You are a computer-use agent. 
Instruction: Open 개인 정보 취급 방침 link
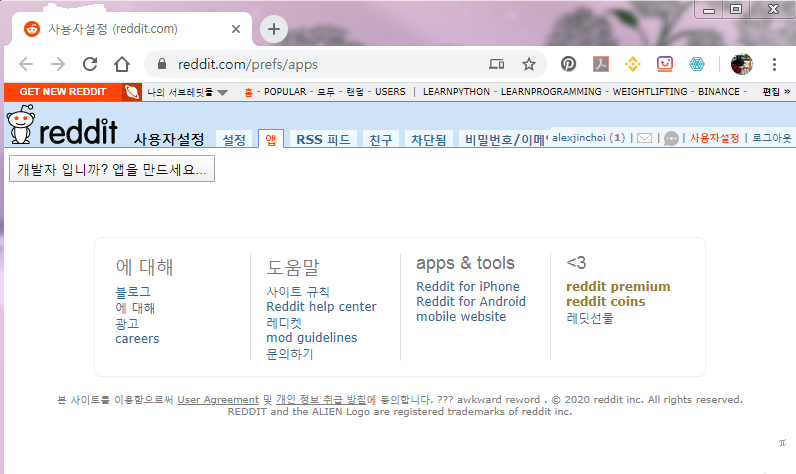coord(321,400)
